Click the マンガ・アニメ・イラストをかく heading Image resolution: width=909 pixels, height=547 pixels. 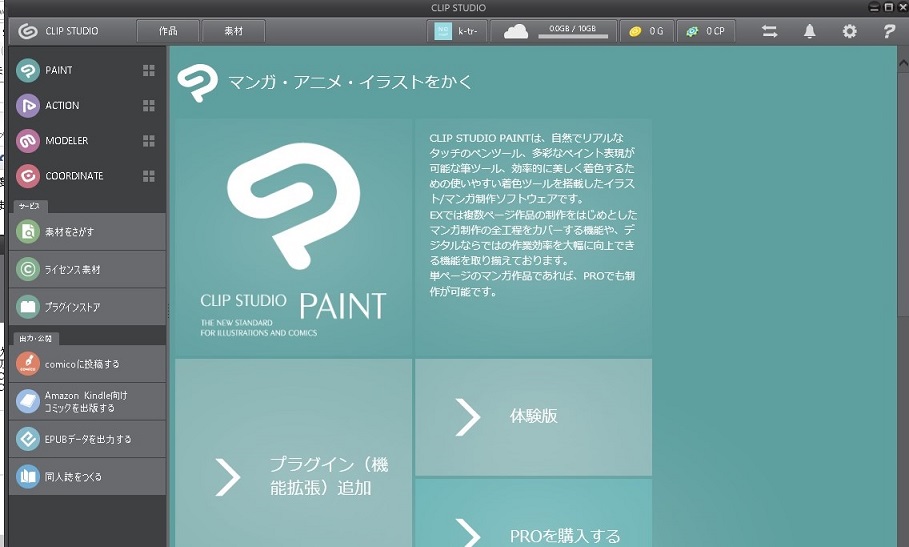coord(350,82)
